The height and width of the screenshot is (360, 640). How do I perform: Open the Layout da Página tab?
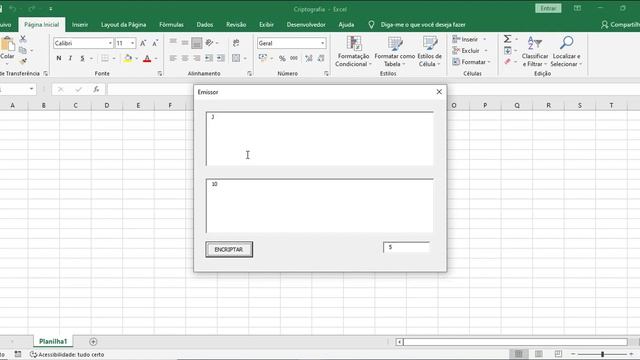coord(123,24)
